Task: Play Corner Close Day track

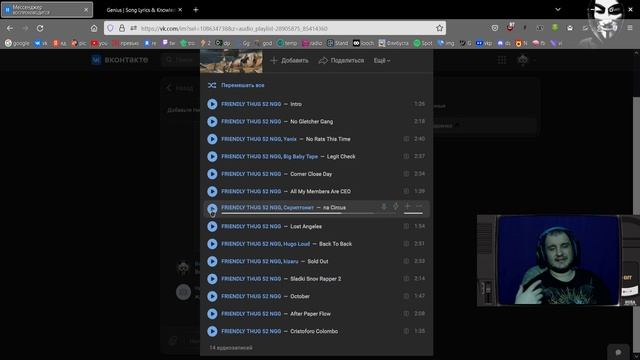Action: [x=212, y=174]
